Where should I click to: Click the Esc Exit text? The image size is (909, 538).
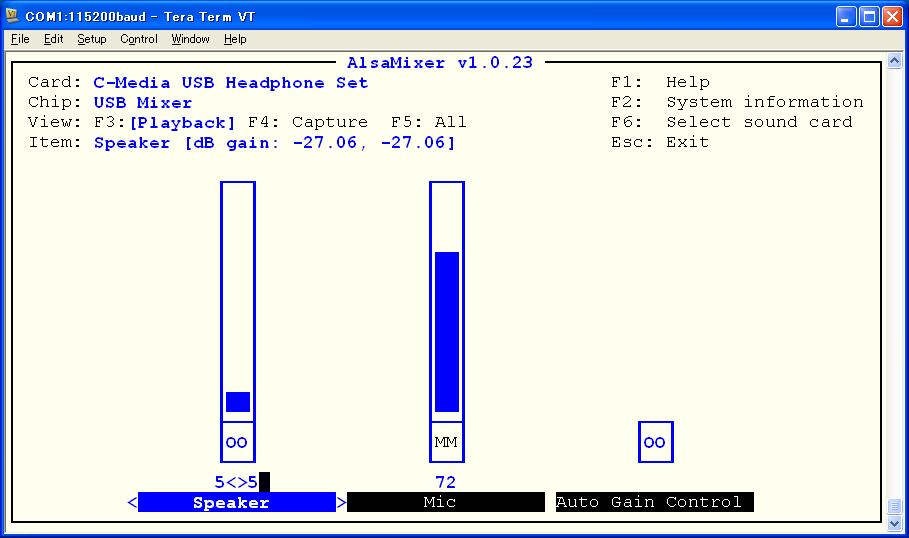[660, 142]
